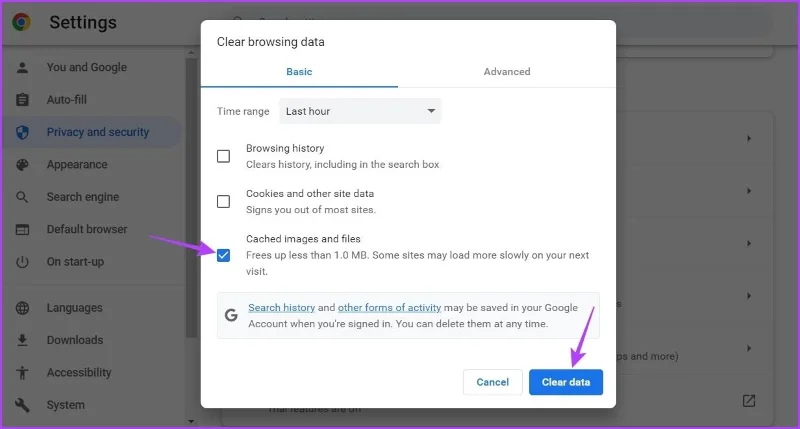Switch to the Basic tab
The height and width of the screenshot is (429, 800).
[x=299, y=72]
